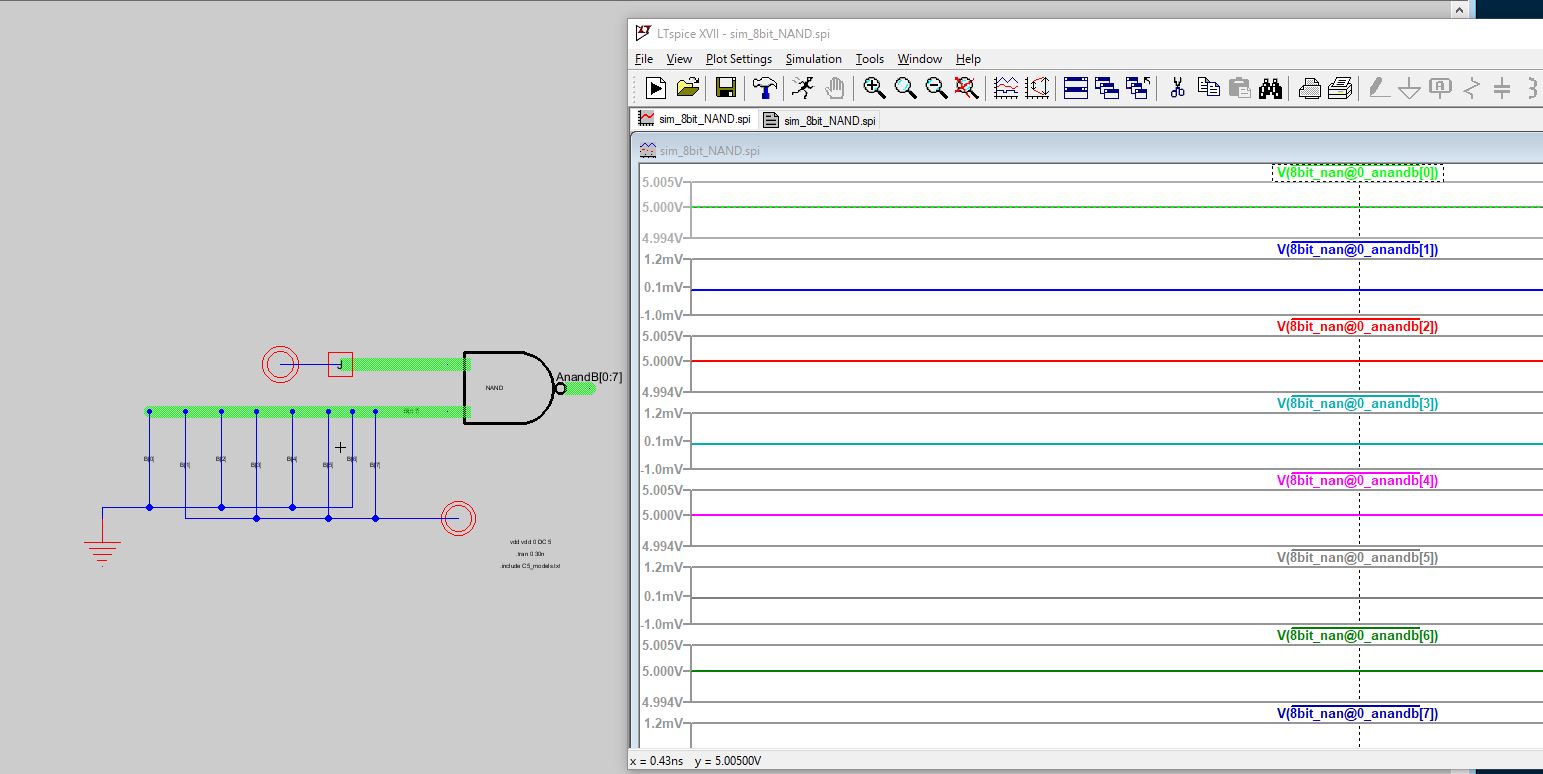Select the NAND gate in the schematic

(x=507, y=388)
